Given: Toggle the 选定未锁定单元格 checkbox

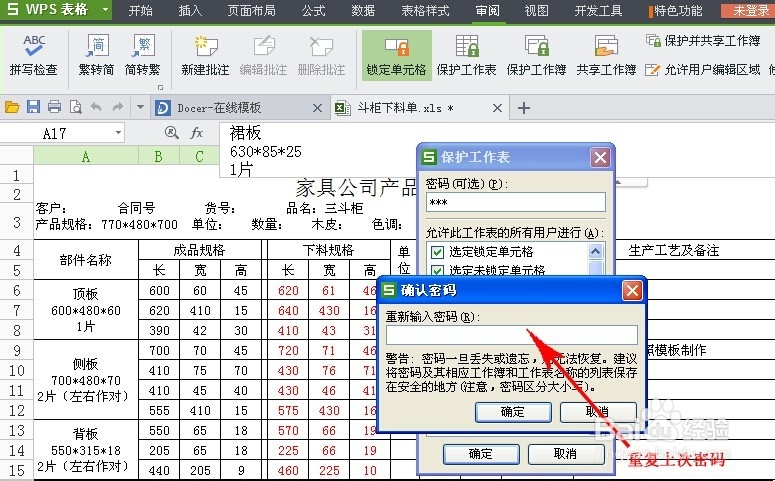Looking at the screenshot, I should click(437, 270).
